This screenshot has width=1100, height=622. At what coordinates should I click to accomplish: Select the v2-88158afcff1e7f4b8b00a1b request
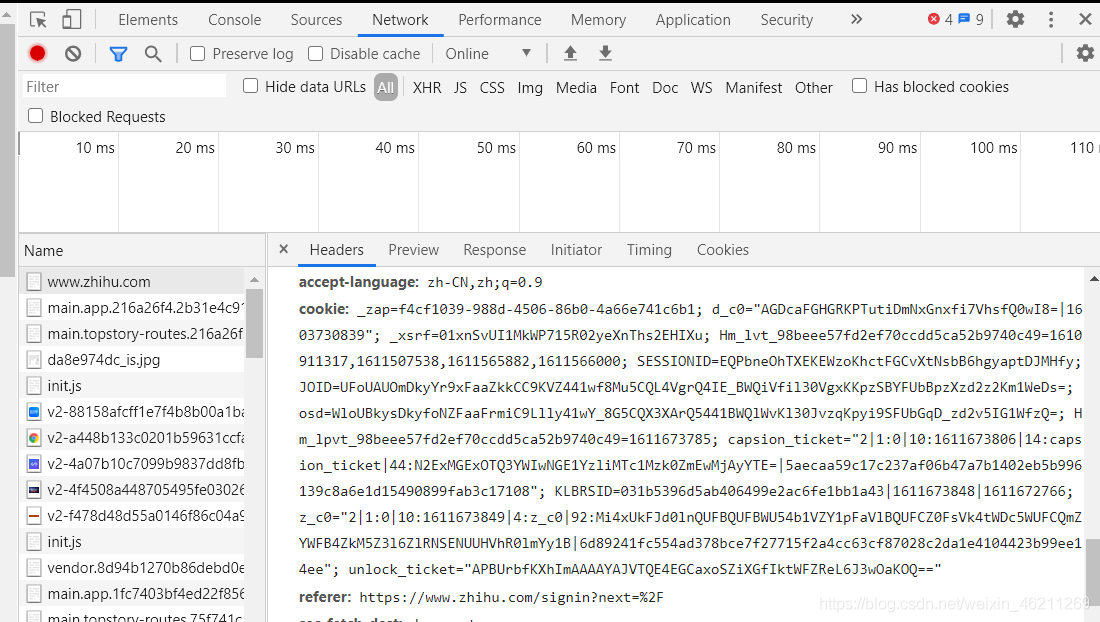(133, 412)
